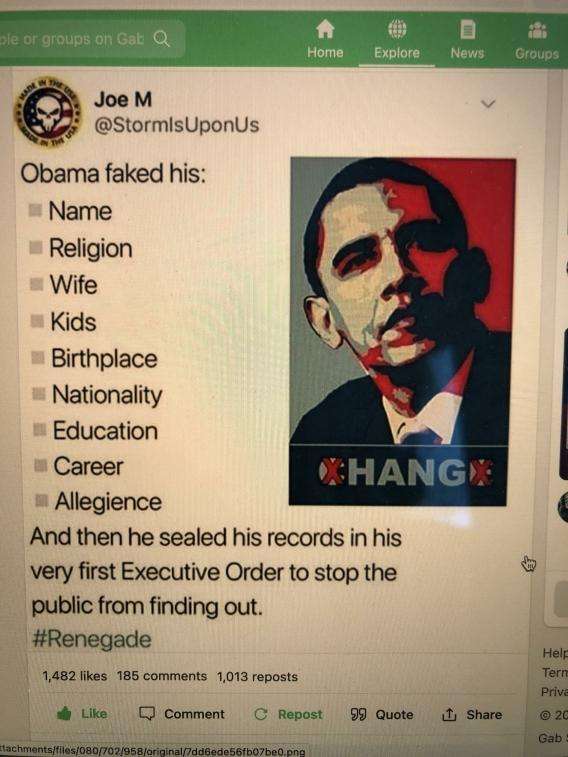Image resolution: width=568 pixels, height=757 pixels.
Task: Click the thumbs-up Like icon
Action: pyautogui.click(x=64, y=713)
